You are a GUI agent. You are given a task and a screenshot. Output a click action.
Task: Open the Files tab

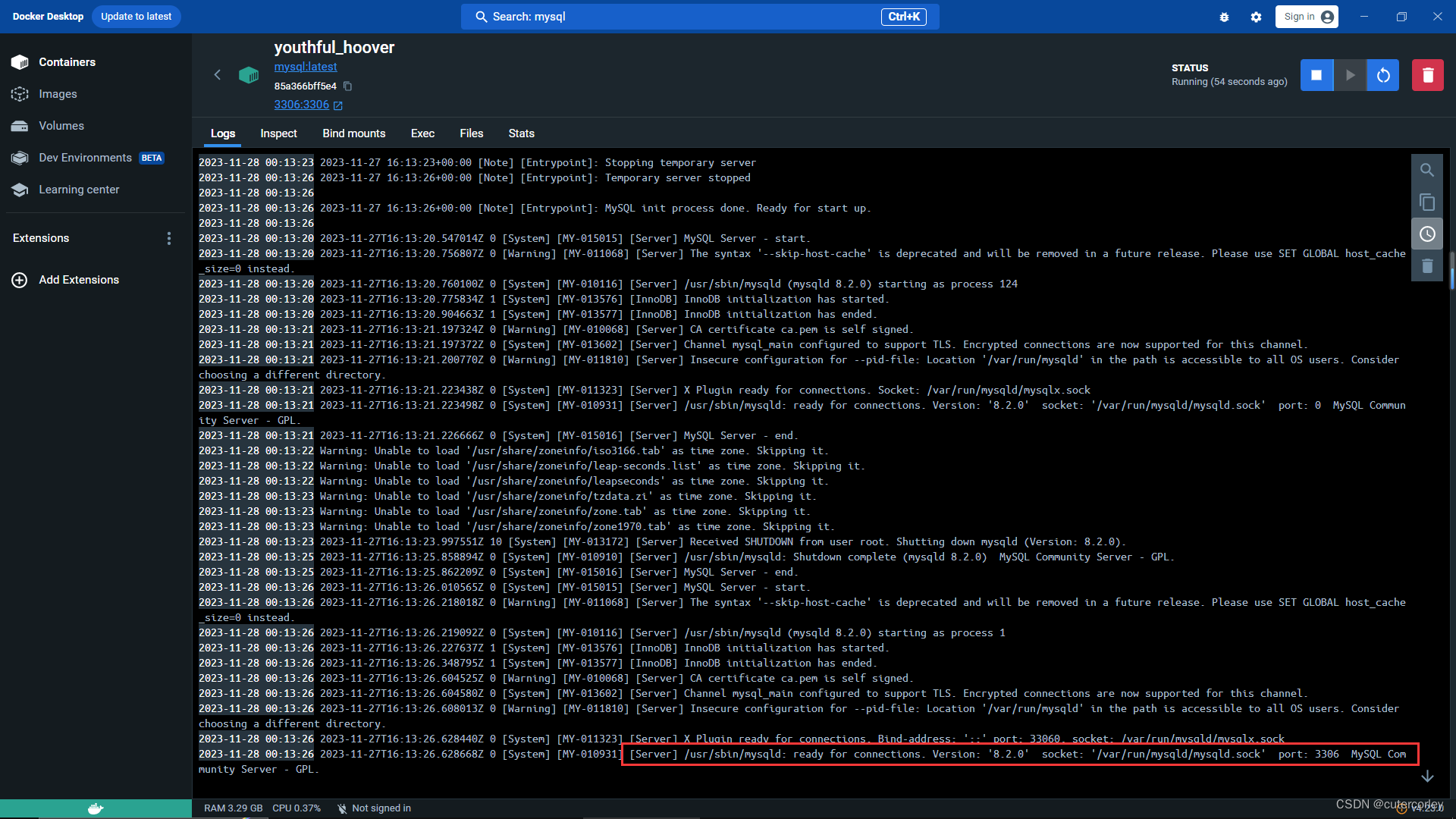[471, 133]
